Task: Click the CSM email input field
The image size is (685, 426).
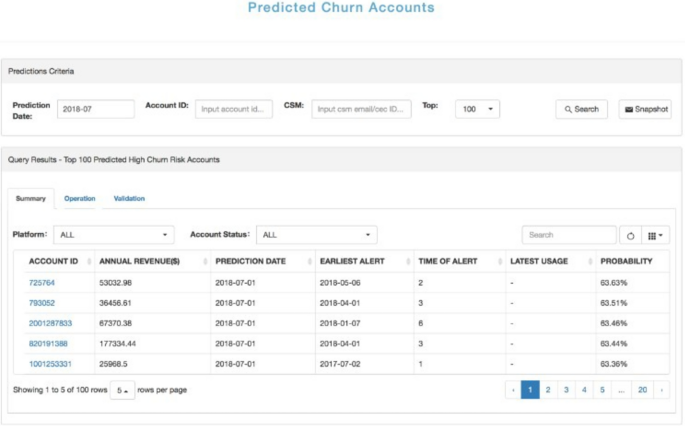Action: click(x=361, y=109)
